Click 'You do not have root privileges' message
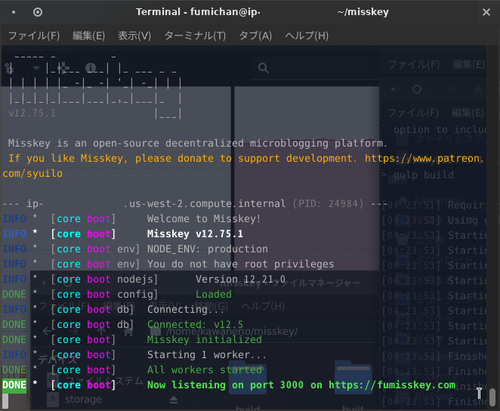The image size is (500, 411). coord(241,264)
